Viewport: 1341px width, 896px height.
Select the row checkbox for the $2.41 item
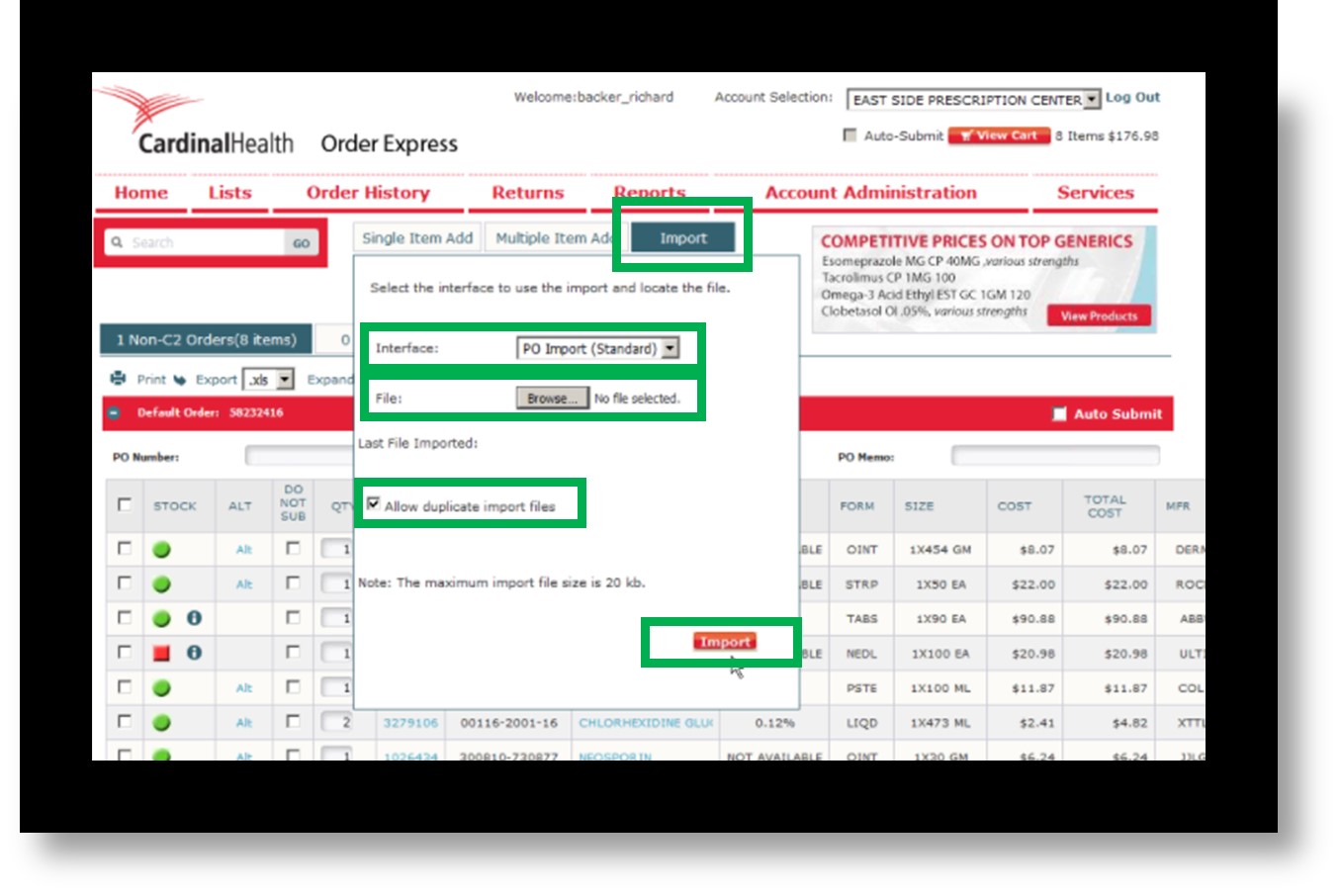pyautogui.click(x=125, y=721)
